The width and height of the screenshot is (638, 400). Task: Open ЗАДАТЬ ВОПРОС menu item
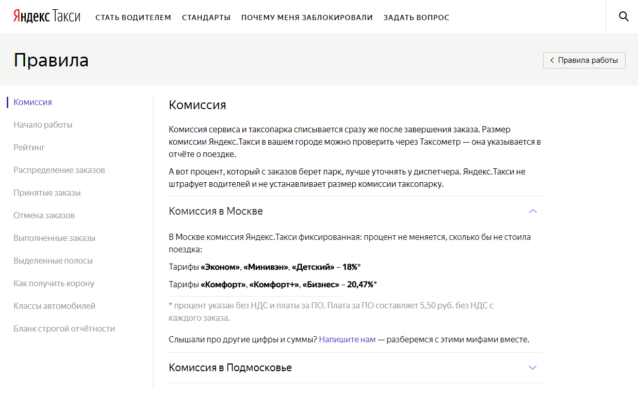click(x=416, y=17)
